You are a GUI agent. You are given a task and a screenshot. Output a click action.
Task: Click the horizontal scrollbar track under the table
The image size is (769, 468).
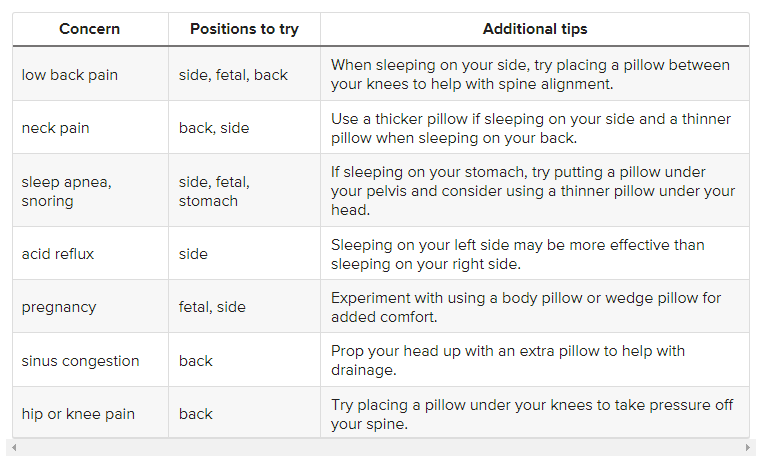(380, 447)
